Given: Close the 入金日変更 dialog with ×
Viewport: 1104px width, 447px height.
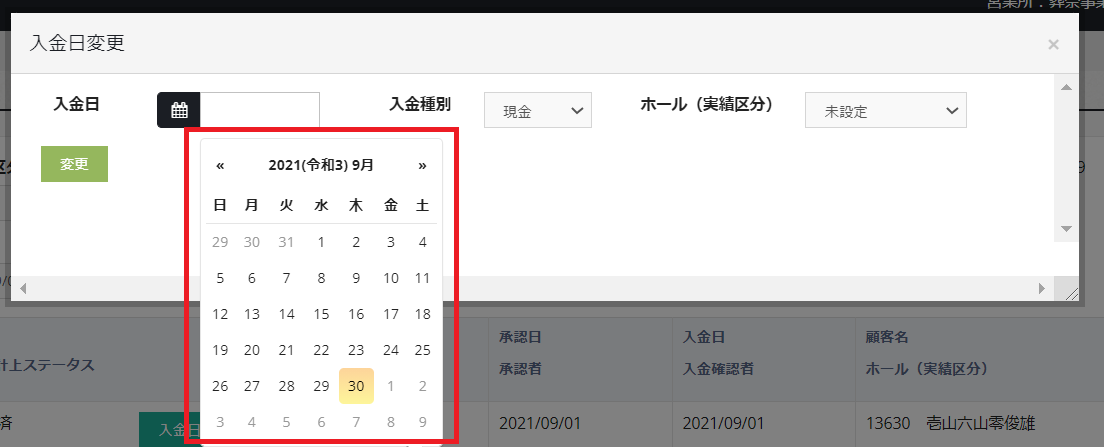Looking at the screenshot, I should click(1052, 44).
